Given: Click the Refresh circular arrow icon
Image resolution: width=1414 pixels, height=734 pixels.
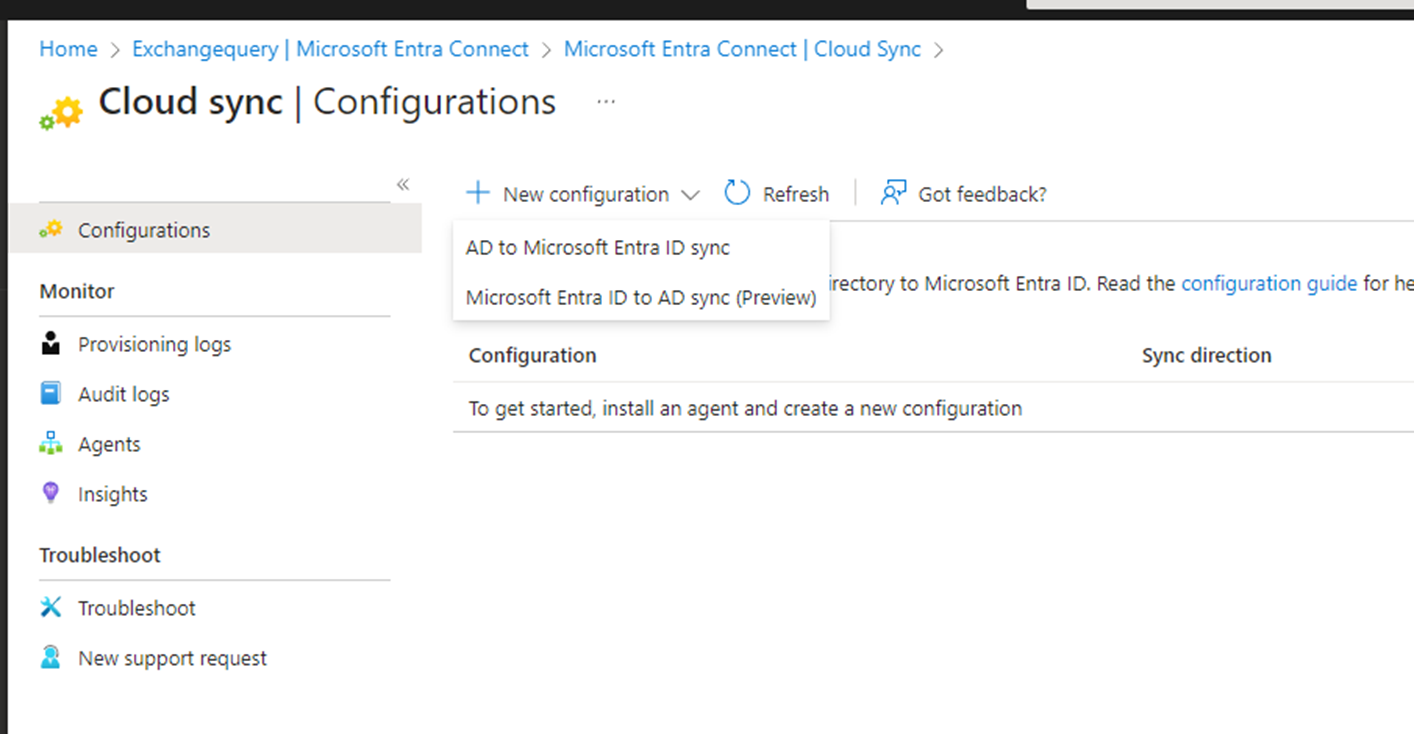Looking at the screenshot, I should (x=737, y=193).
